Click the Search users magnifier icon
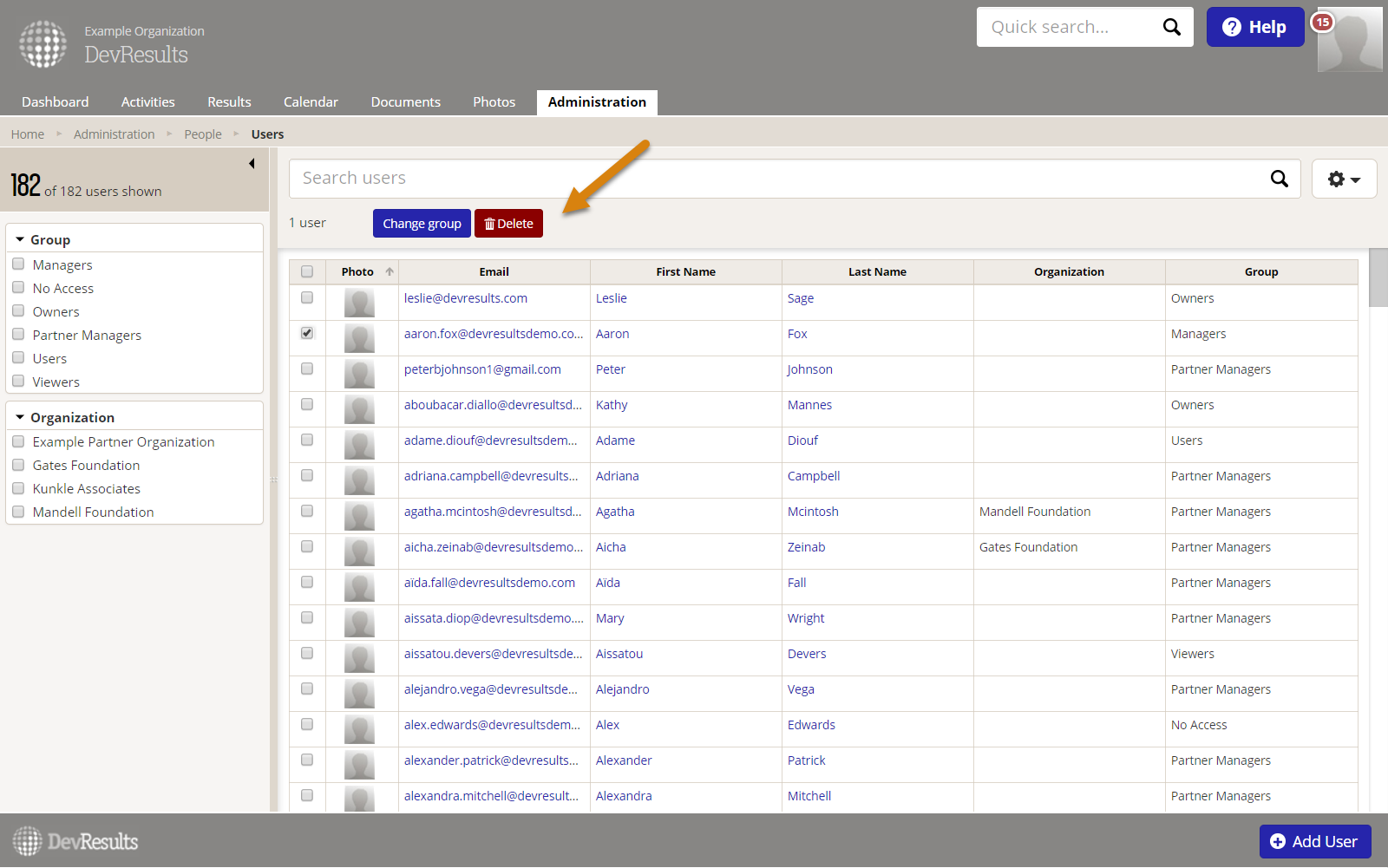Image resolution: width=1388 pixels, height=868 pixels. pyautogui.click(x=1279, y=179)
